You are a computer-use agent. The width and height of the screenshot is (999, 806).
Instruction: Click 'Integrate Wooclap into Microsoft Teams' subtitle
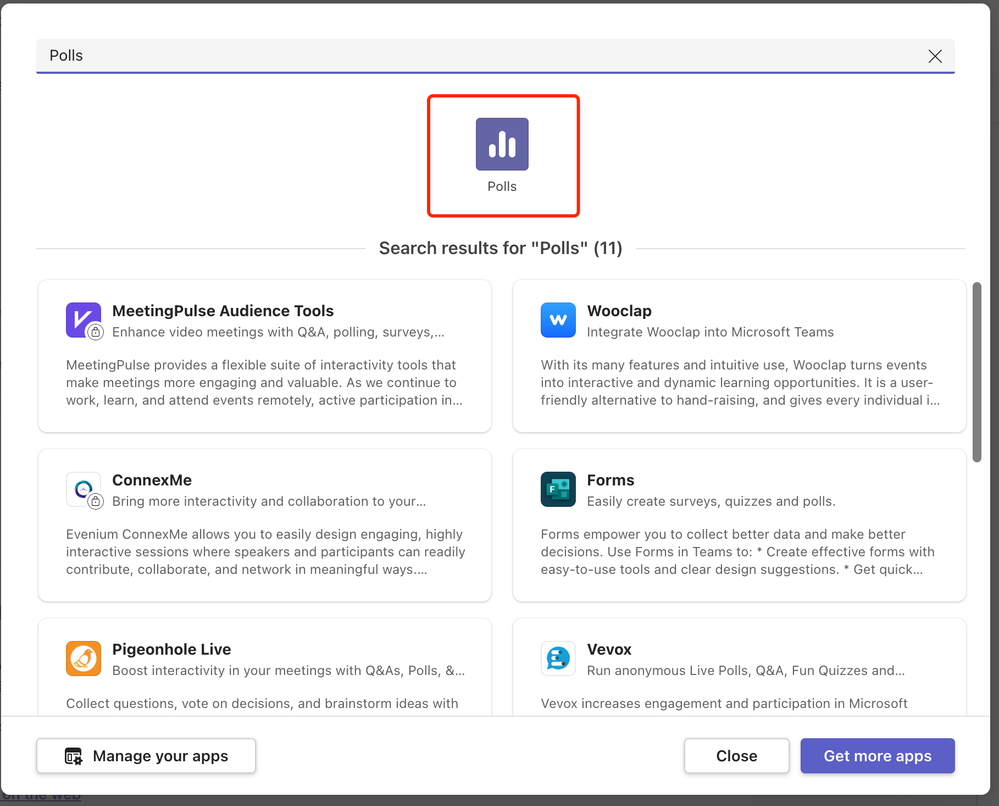710,332
